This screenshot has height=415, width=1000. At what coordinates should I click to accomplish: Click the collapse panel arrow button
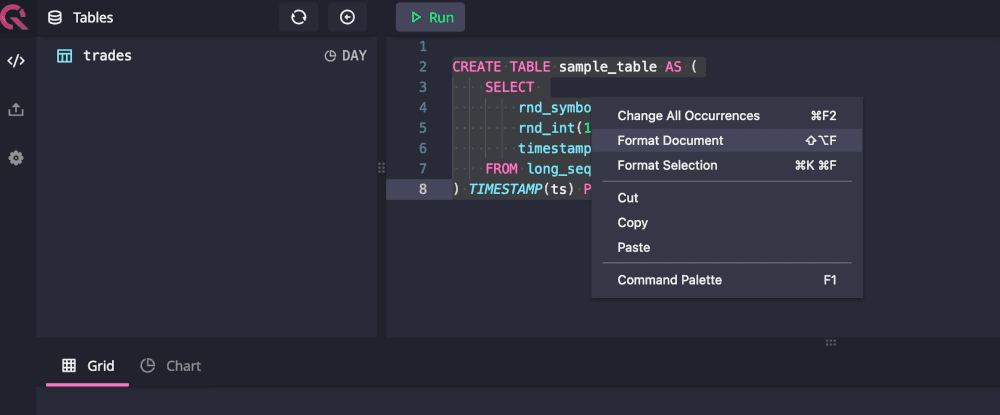[347, 17]
